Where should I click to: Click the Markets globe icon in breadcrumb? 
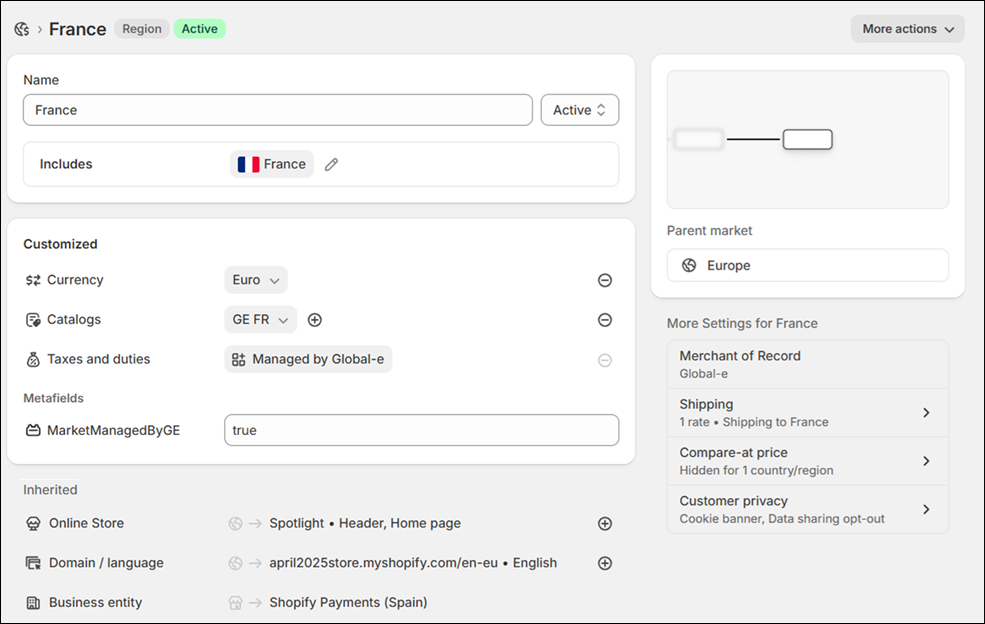point(21,29)
